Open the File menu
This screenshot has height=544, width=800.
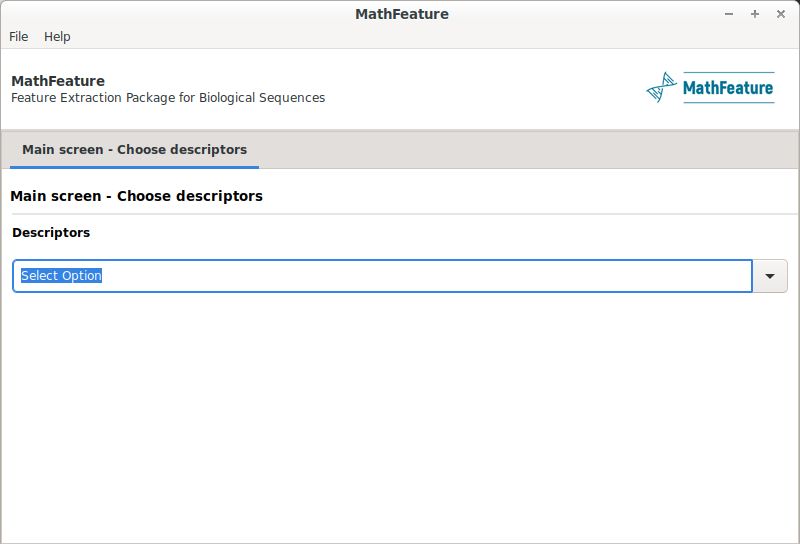click(x=18, y=37)
